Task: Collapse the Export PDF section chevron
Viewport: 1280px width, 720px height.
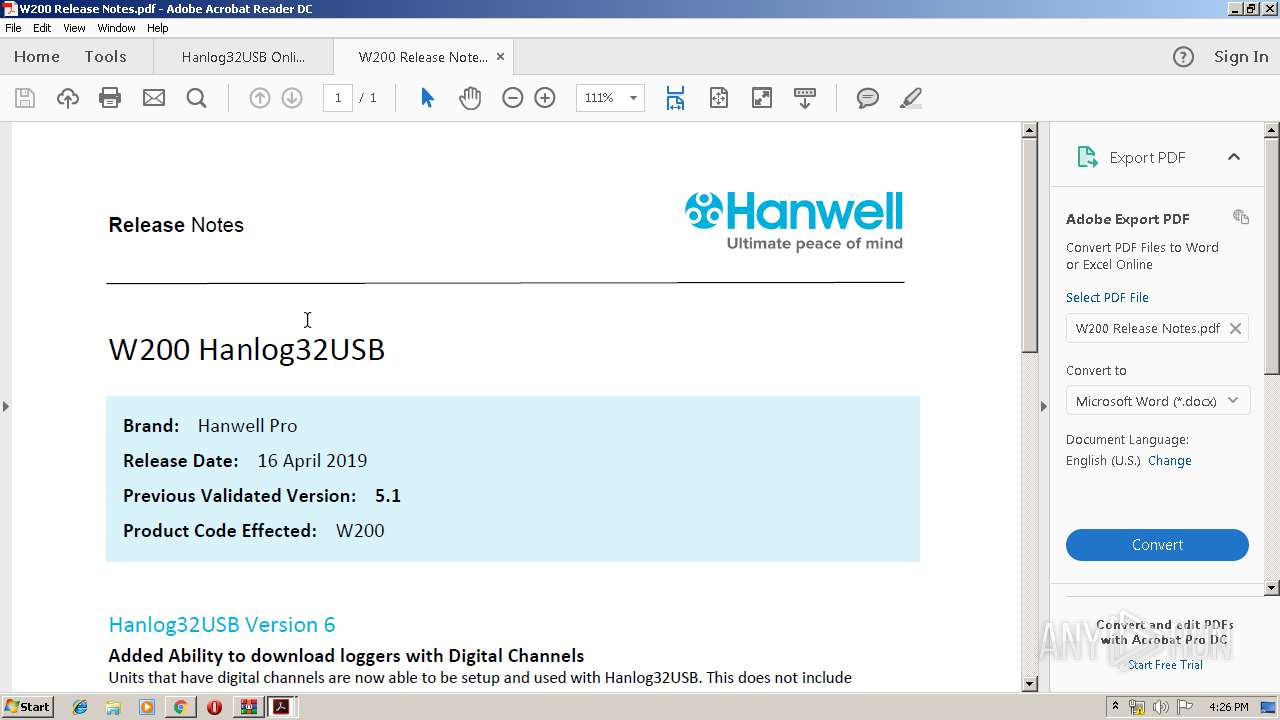Action: [1234, 157]
